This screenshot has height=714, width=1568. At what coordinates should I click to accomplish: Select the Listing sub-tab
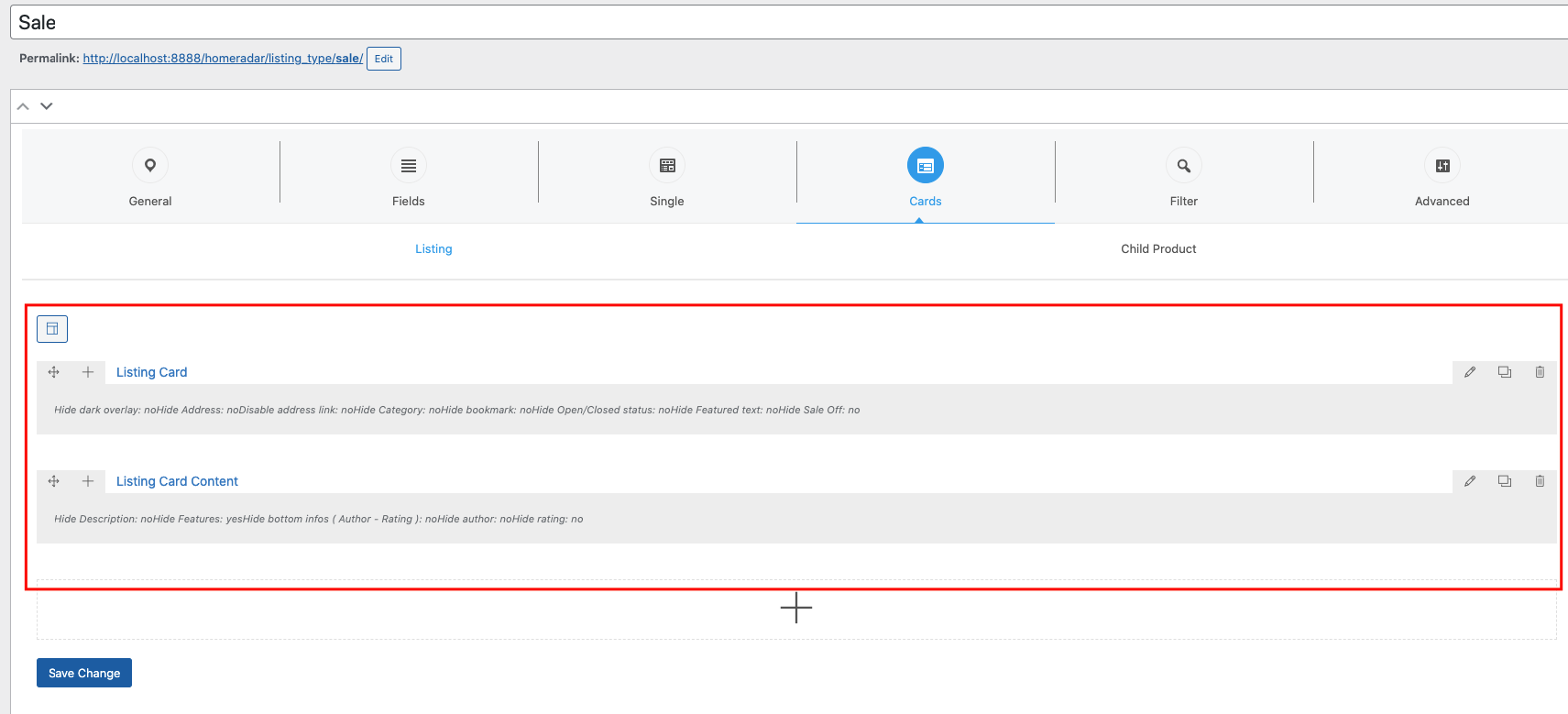433,249
